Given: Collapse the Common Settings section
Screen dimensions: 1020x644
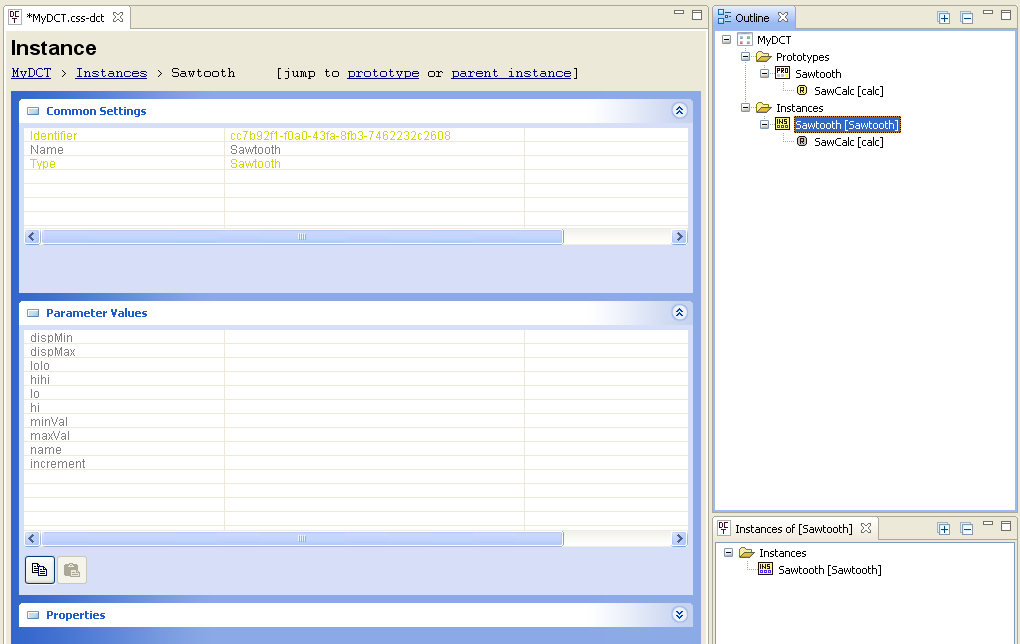Looking at the screenshot, I should 679,111.
